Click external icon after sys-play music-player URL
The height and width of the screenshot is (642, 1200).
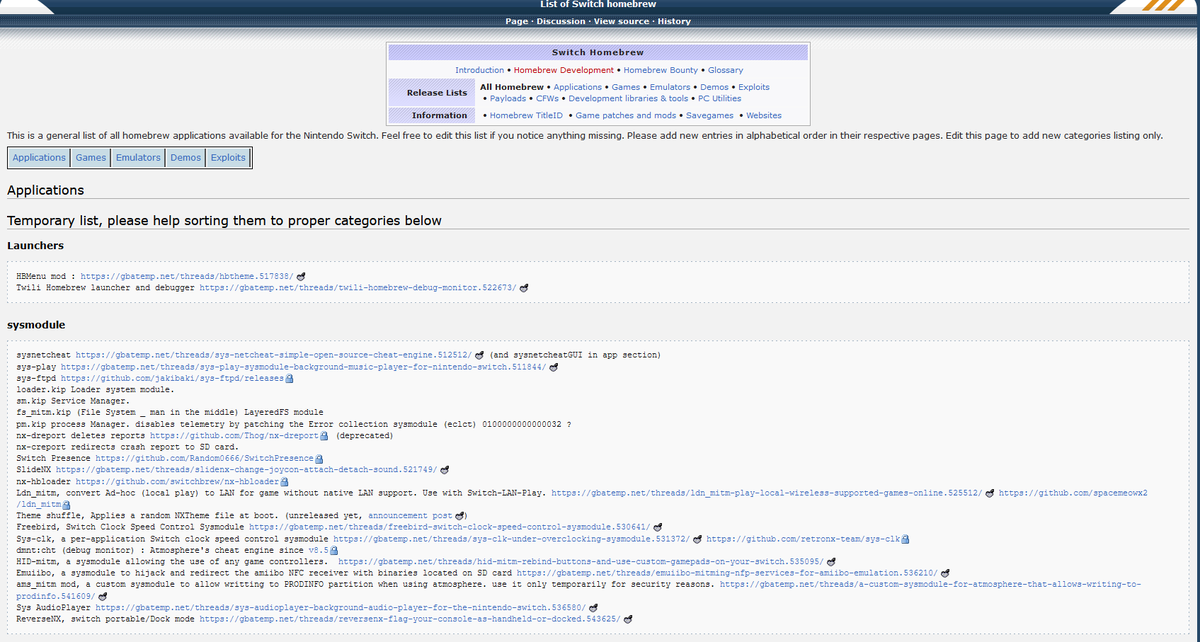[553, 367]
